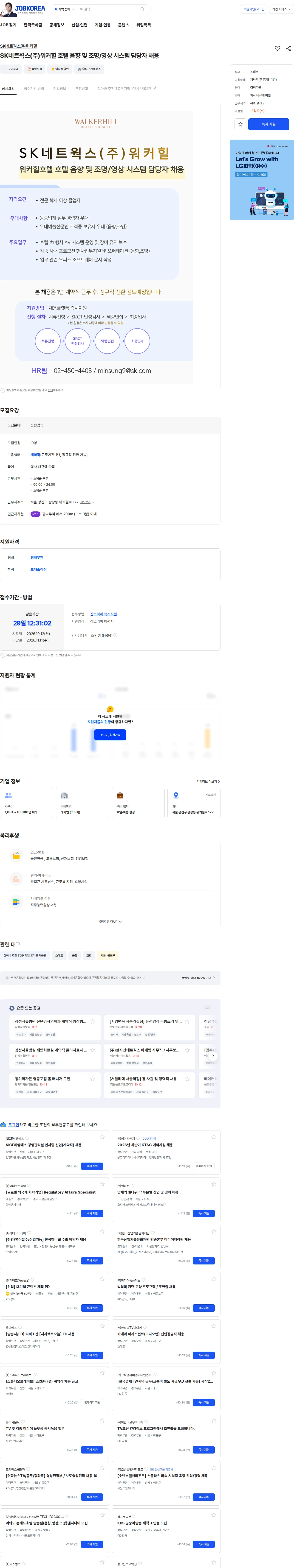Open the 기업·연봉 menu
The height and width of the screenshot is (1568, 294).
point(102,25)
